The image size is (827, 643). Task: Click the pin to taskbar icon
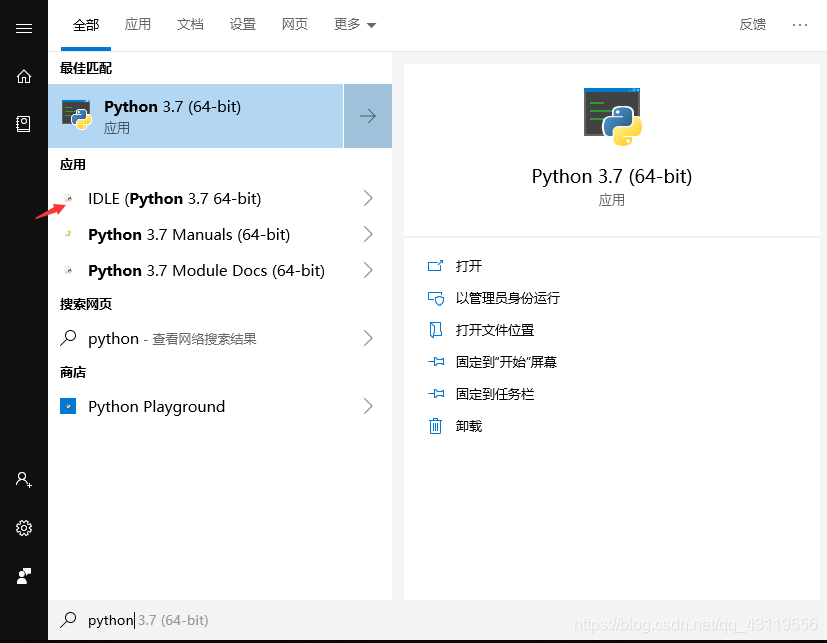(x=436, y=394)
